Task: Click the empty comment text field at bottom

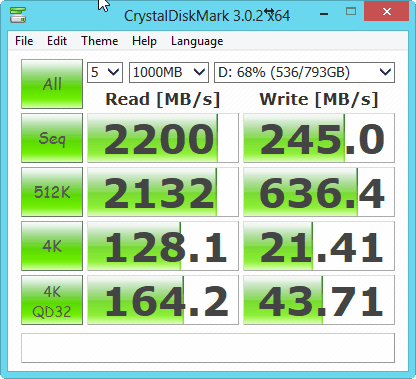Action: pyautogui.click(x=208, y=348)
